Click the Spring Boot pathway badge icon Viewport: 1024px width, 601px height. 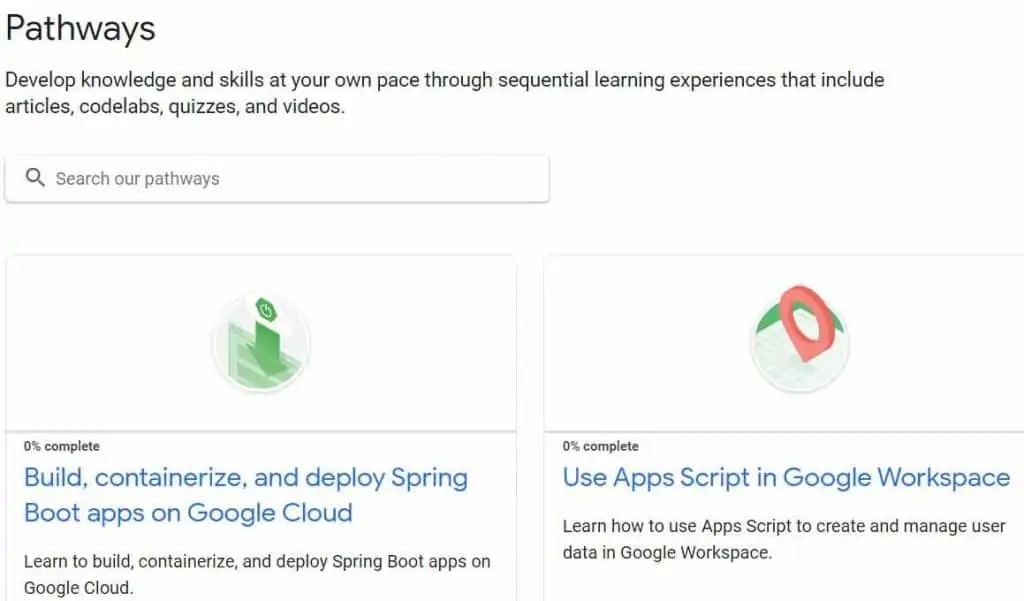click(261, 343)
